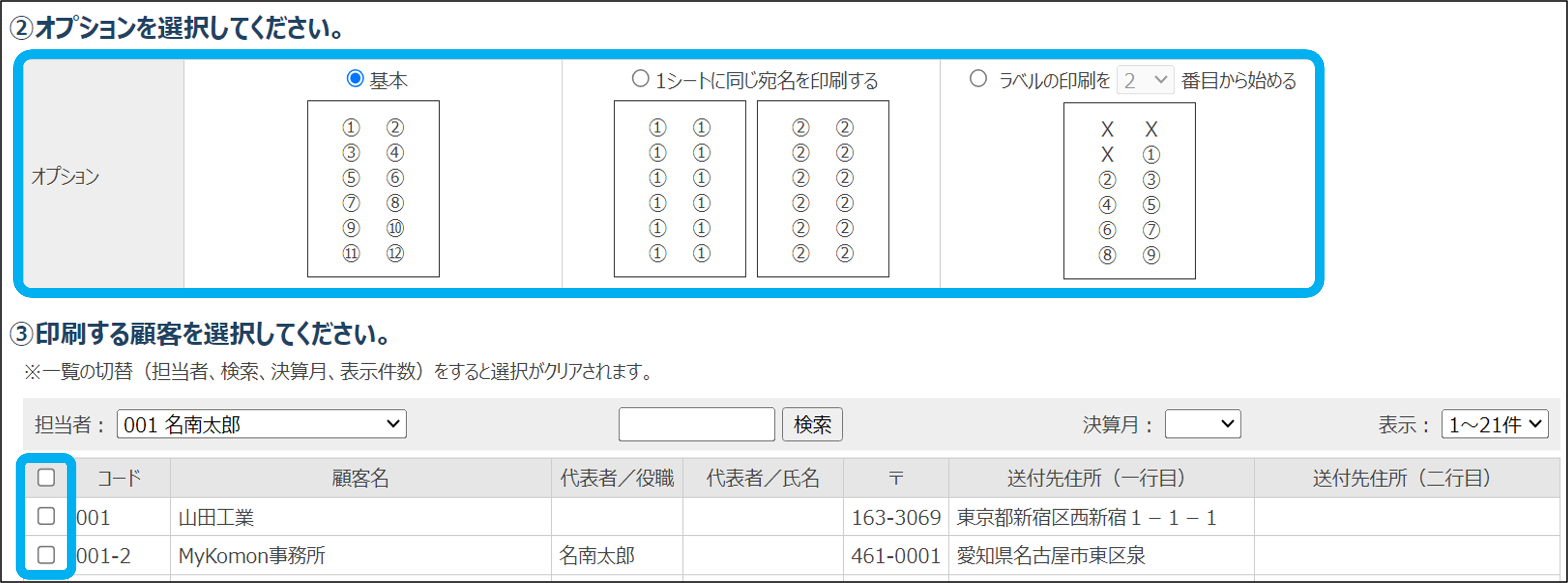The width and height of the screenshot is (1568, 583).
Task: Select 1シートに同じ宛名を印刷する radio option
Action: click(x=640, y=79)
